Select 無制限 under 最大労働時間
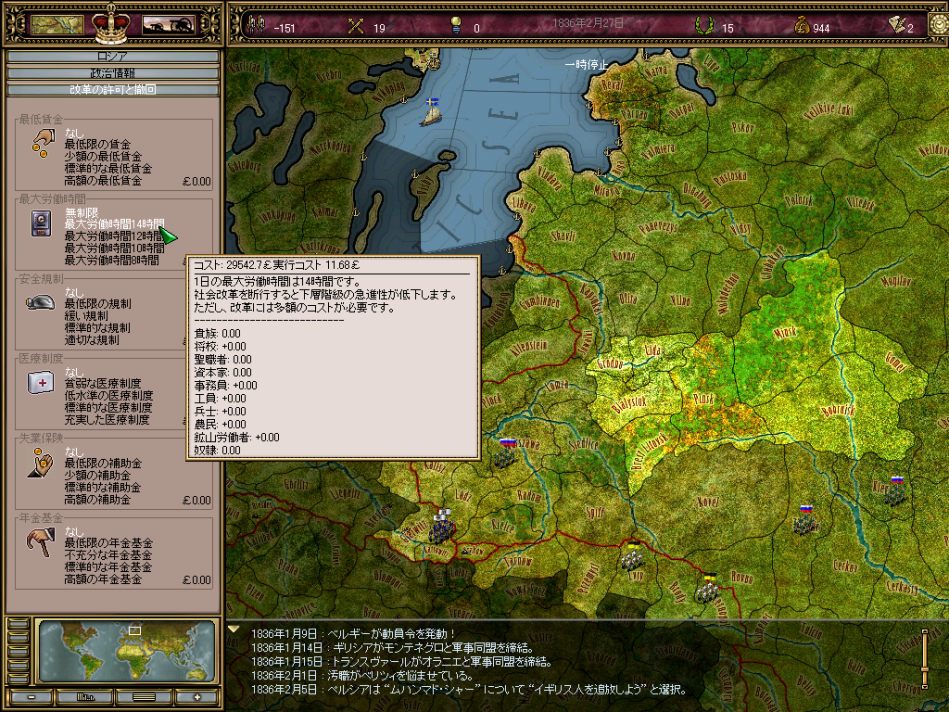The image size is (949, 712). 81,213
